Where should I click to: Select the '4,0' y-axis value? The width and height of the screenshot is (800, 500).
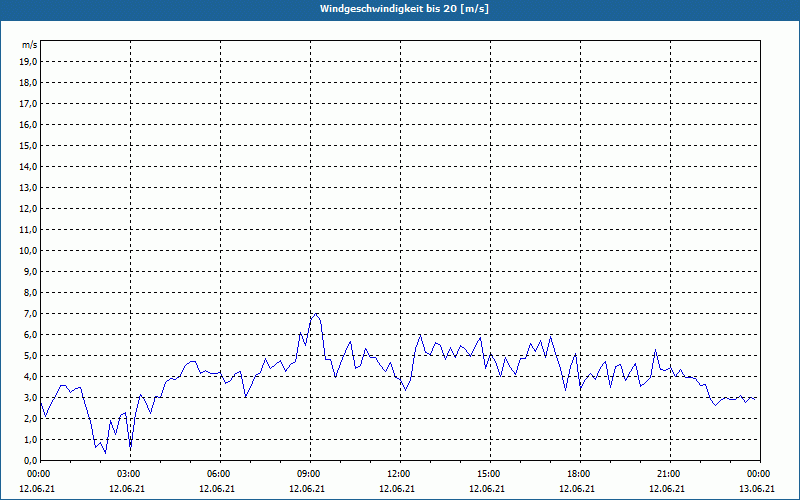(31, 377)
